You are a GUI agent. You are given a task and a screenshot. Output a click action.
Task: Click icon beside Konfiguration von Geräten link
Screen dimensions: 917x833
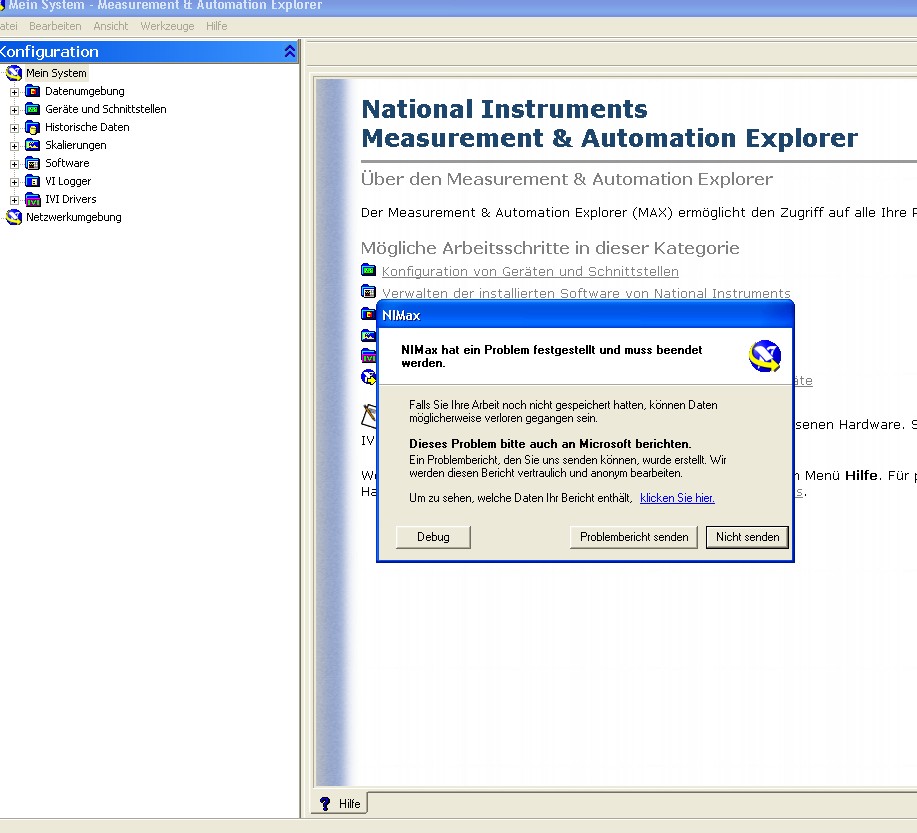pyautogui.click(x=368, y=270)
